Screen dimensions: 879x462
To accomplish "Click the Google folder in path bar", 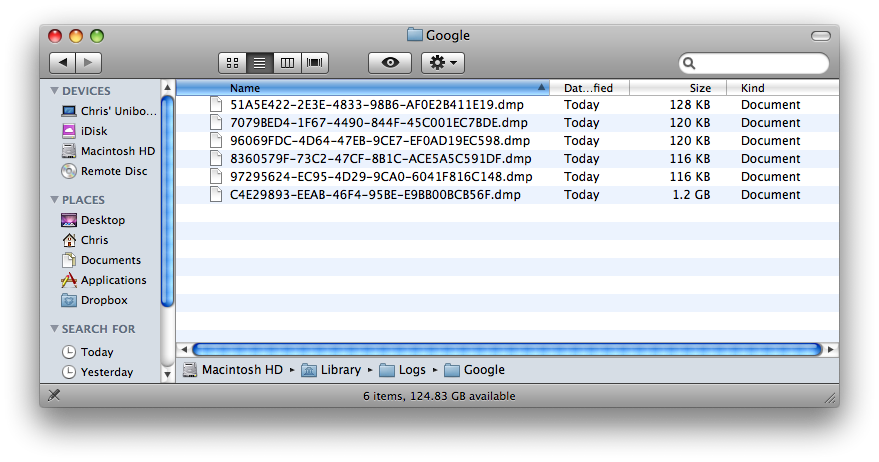I will click(x=474, y=370).
